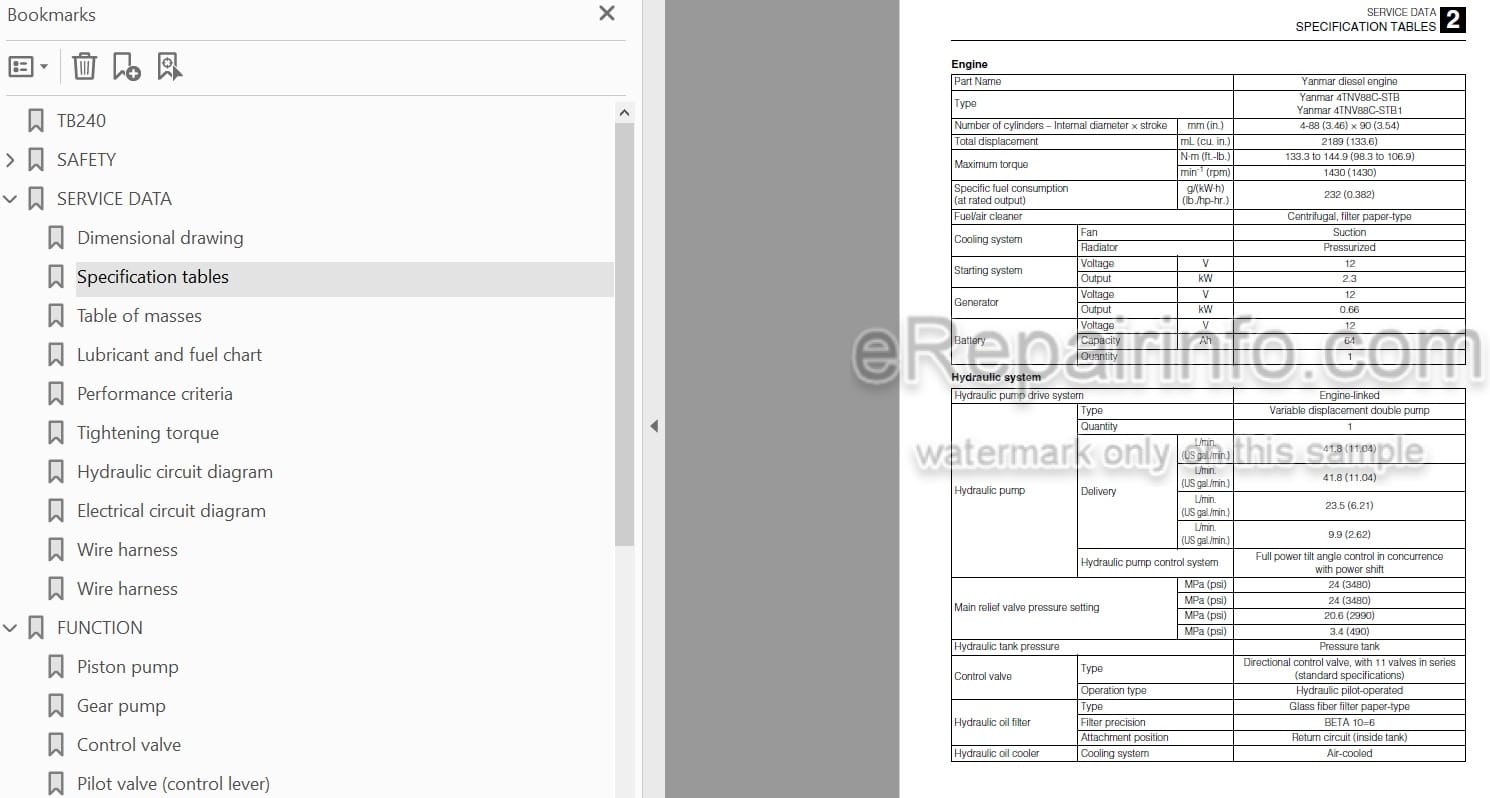Click the 'BETA 10=6' filter precision value
Image resolution: width=1490 pixels, height=798 pixels.
[x=1349, y=722]
